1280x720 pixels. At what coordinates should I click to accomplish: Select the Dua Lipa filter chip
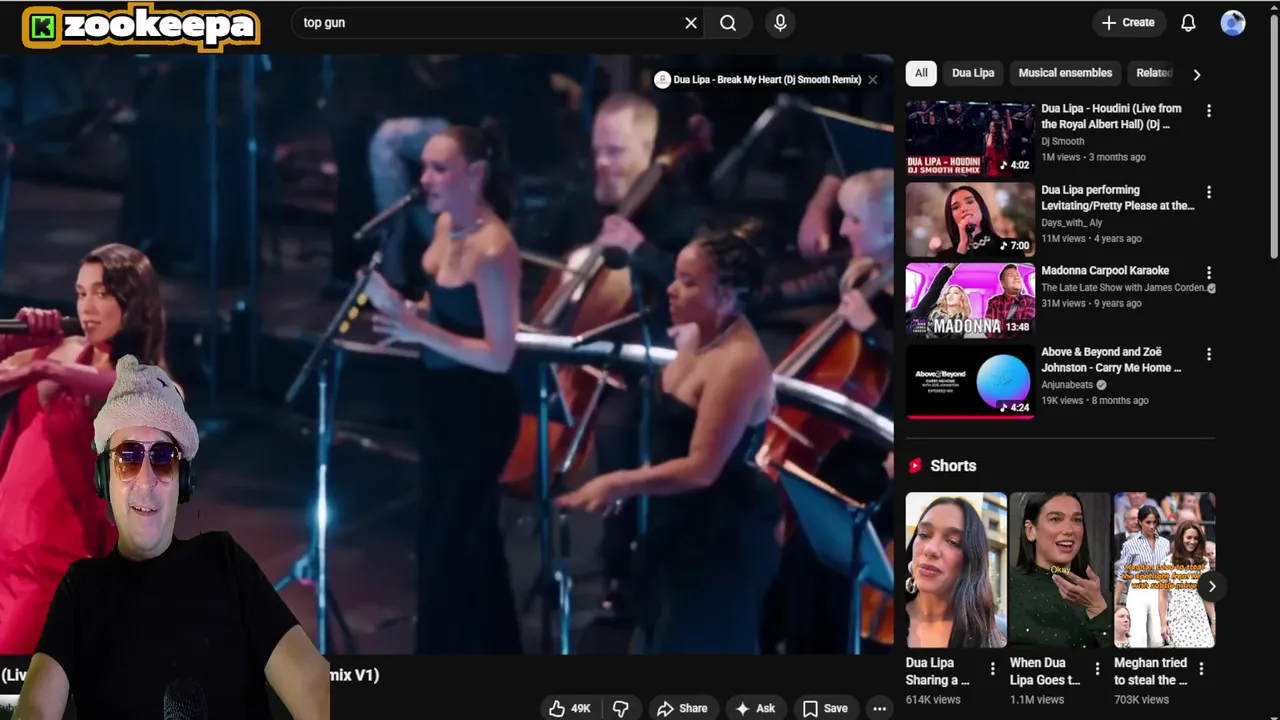pos(973,73)
